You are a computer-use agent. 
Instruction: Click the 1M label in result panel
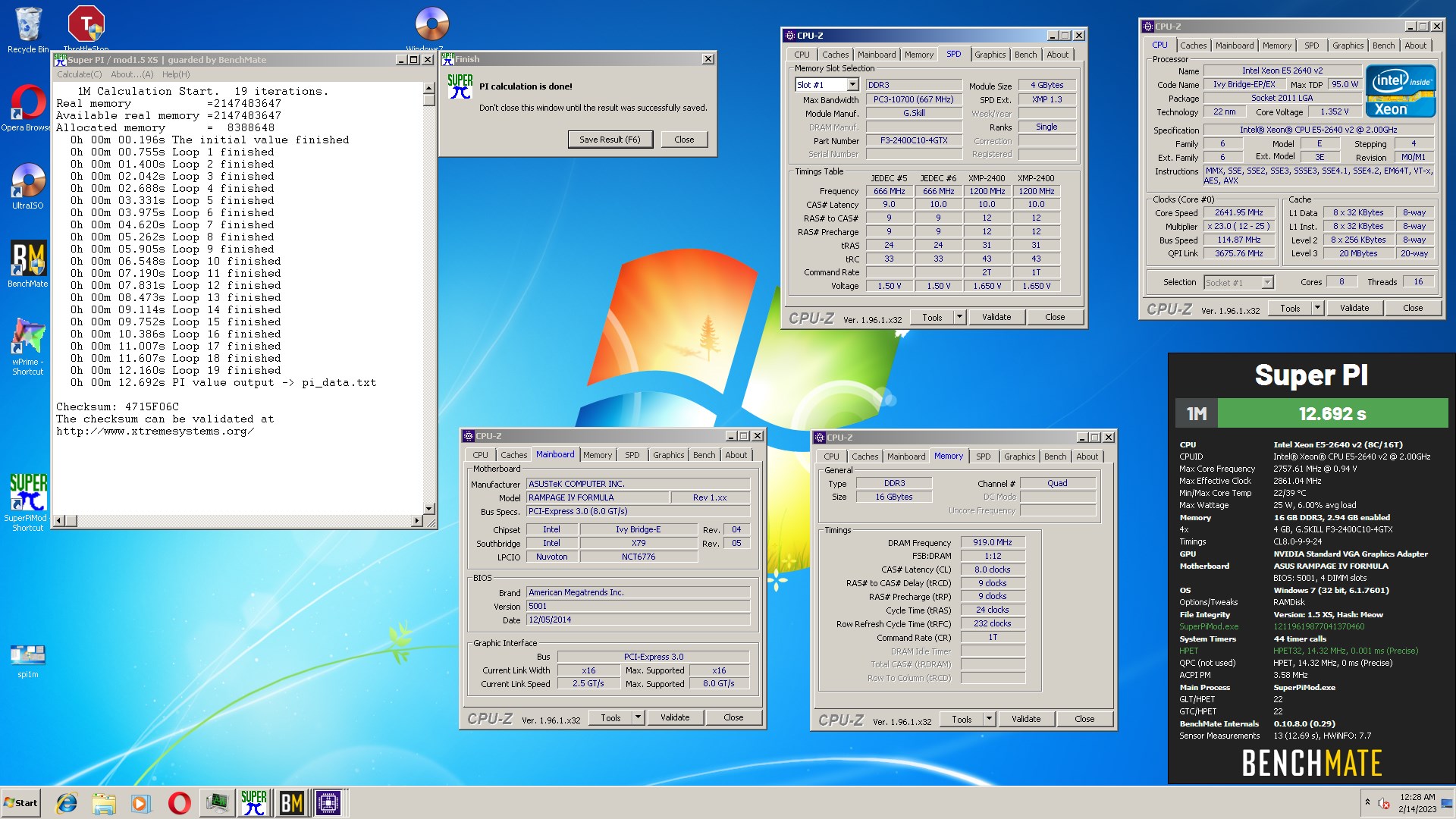[x=1197, y=414]
